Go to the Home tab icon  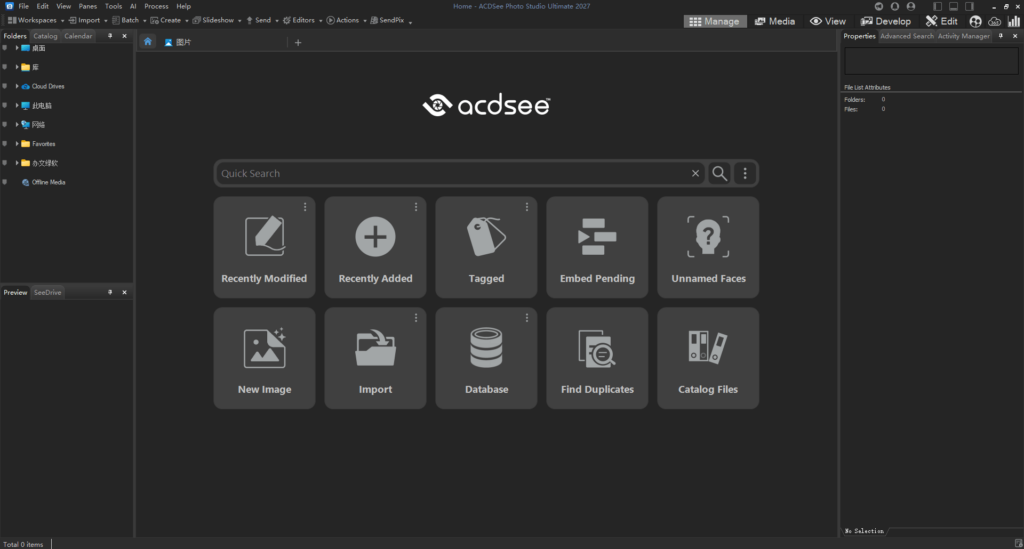(x=148, y=42)
